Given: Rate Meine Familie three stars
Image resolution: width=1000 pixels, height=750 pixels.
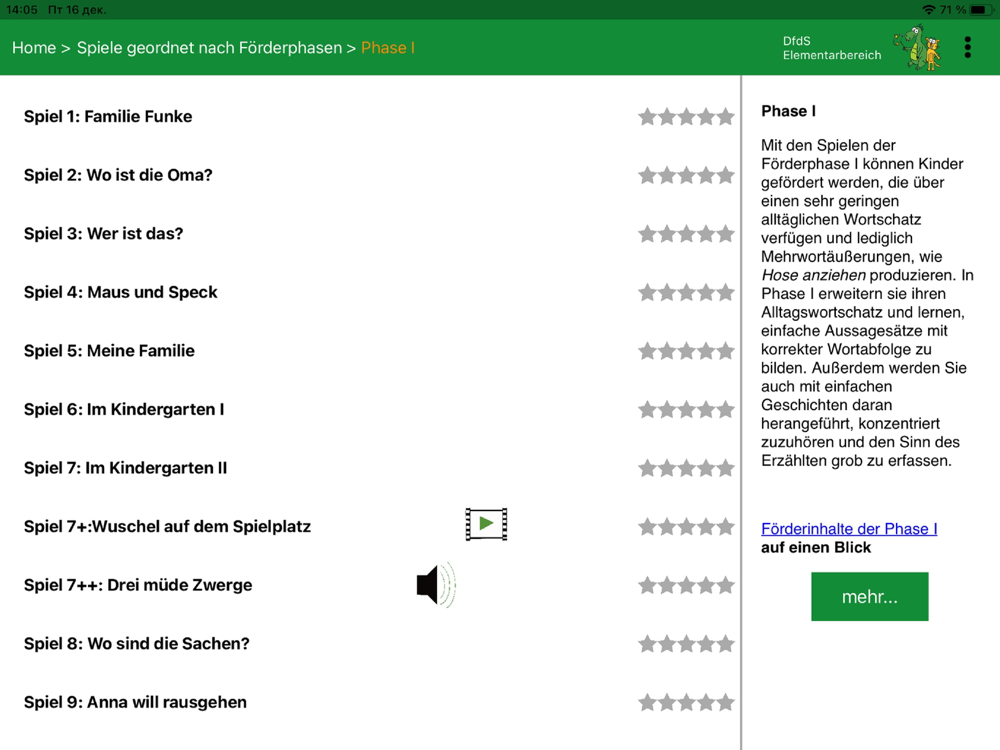Looking at the screenshot, I should [x=686, y=351].
